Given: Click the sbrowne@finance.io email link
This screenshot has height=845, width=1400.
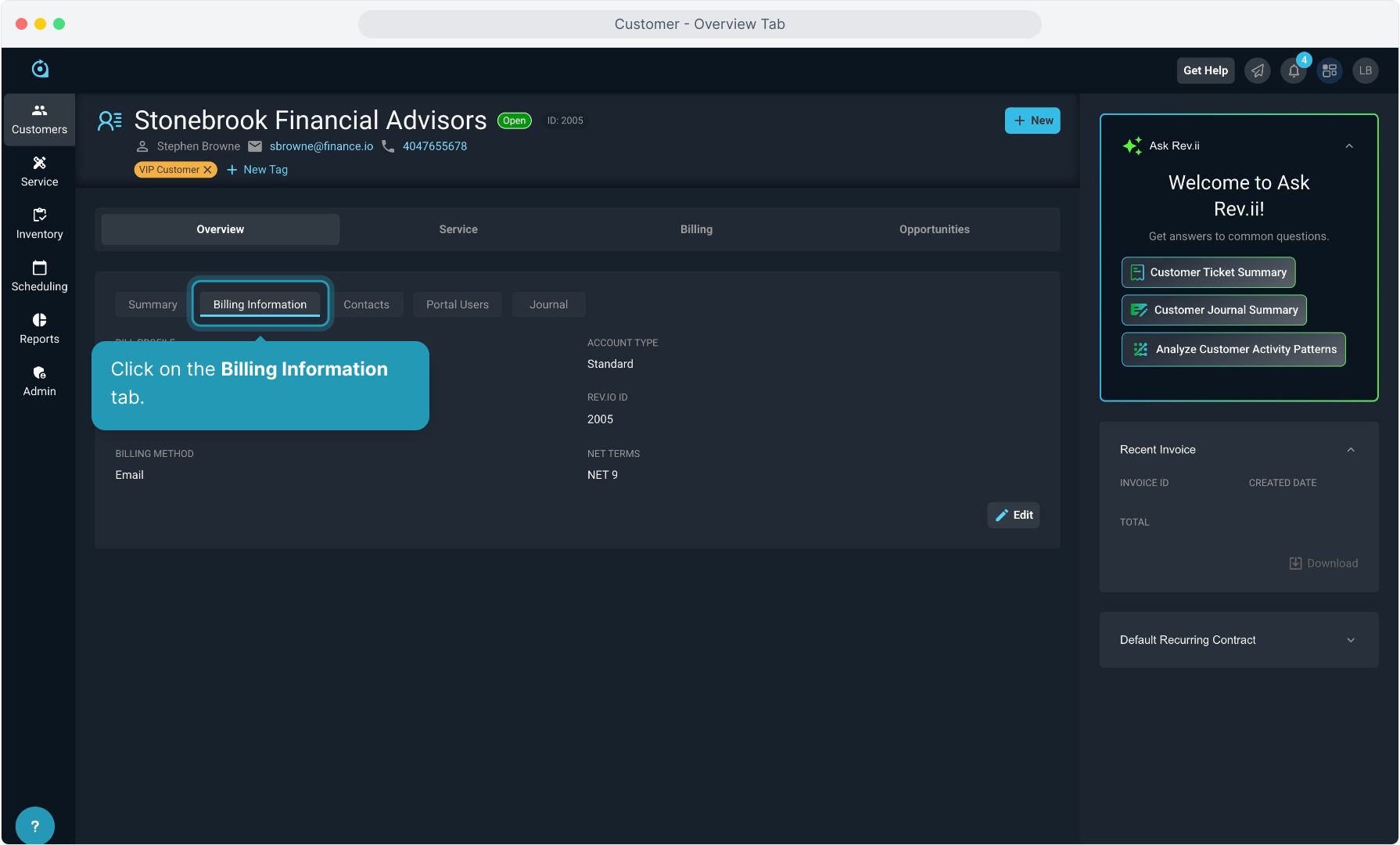Looking at the screenshot, I should coord(321,146).
